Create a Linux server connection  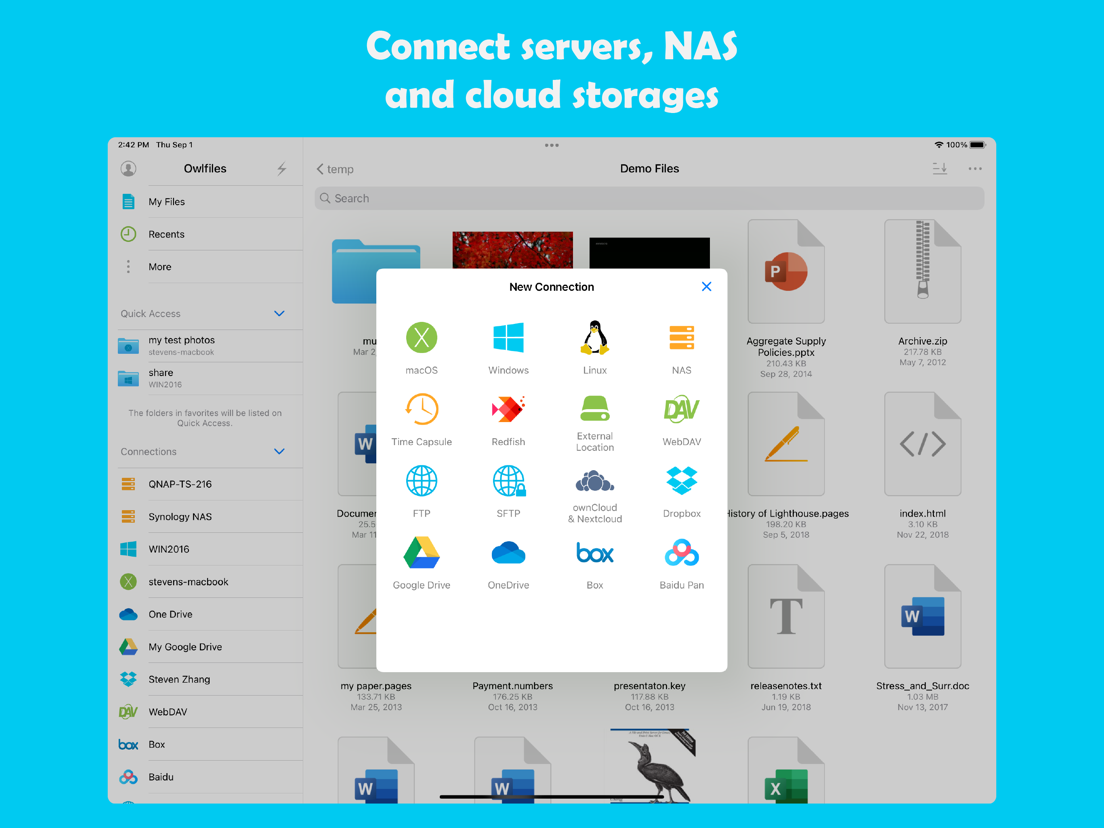click(x=594, y=340)
